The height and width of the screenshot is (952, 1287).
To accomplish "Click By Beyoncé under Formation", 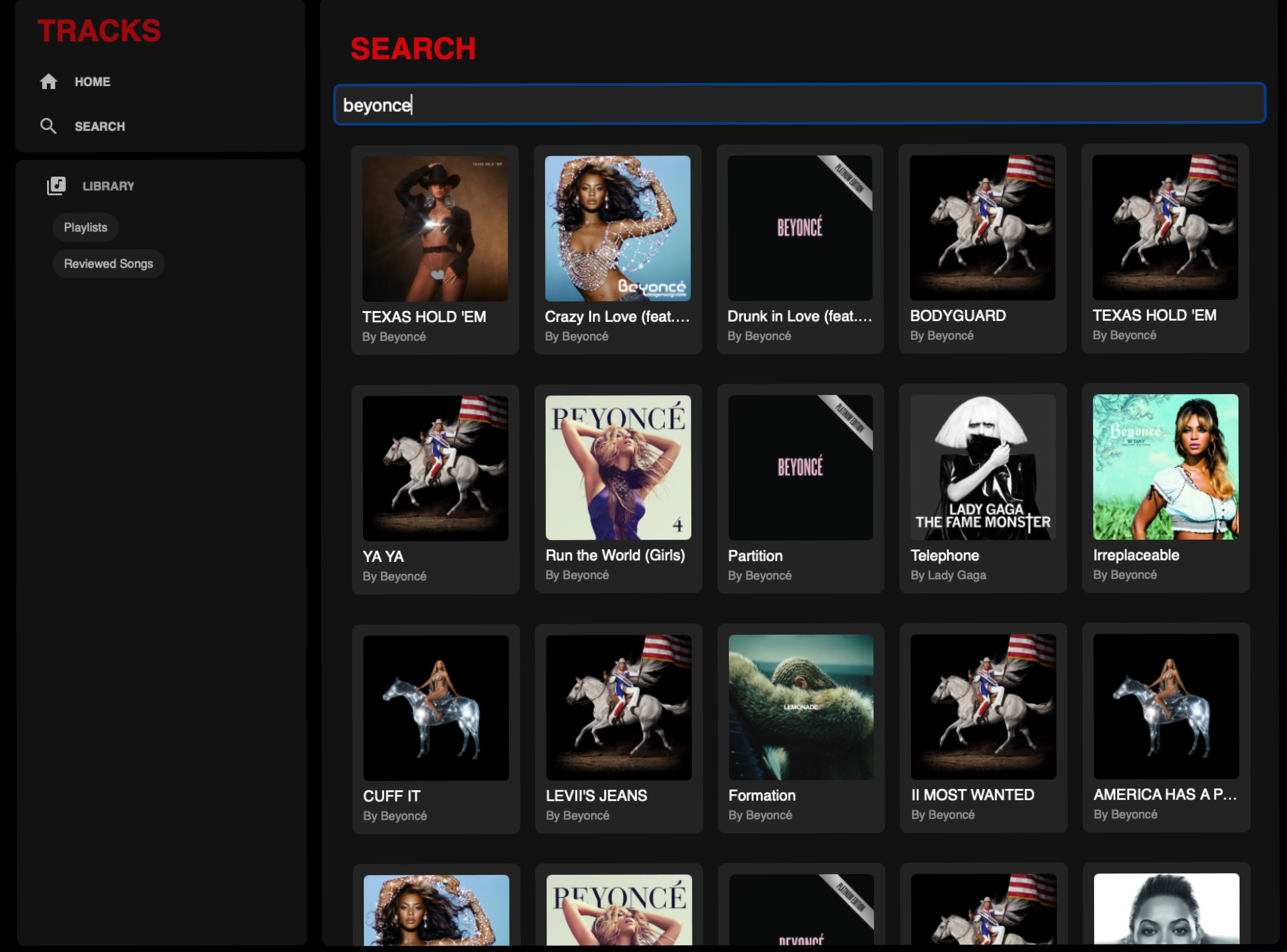I will pos(760,815).
